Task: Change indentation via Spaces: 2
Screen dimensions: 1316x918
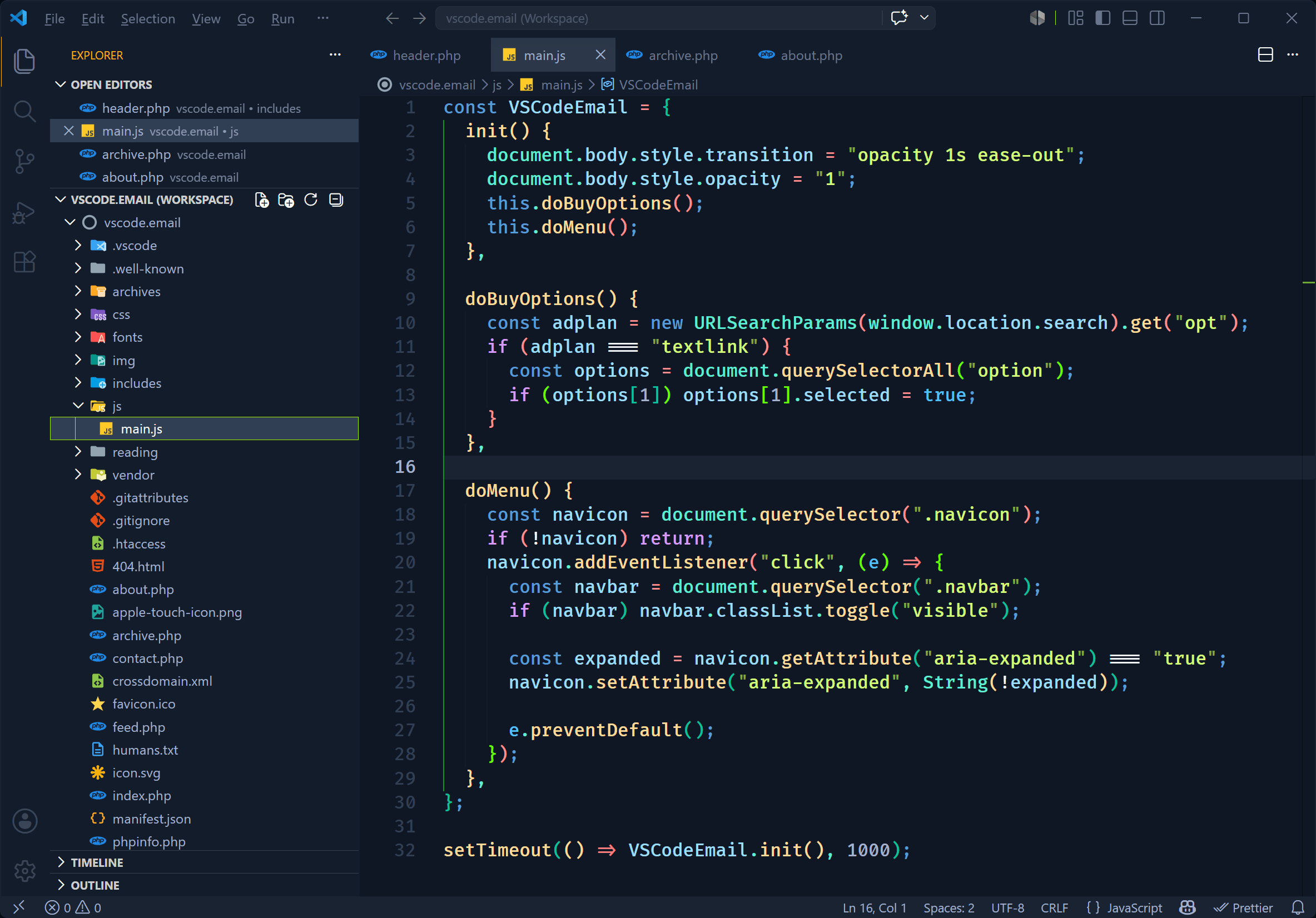Action: [948, 907]
